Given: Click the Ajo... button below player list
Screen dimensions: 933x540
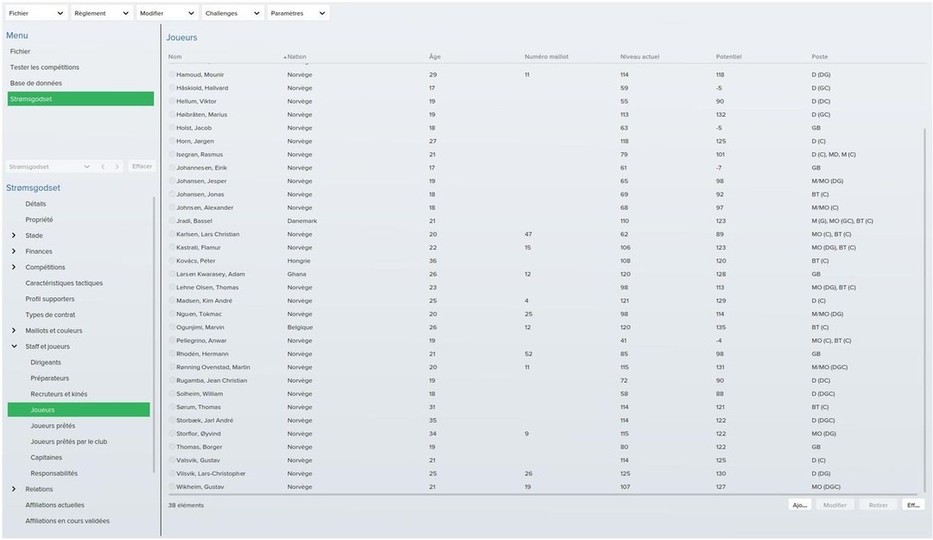Looking at the screenshot, I should 799,505.
